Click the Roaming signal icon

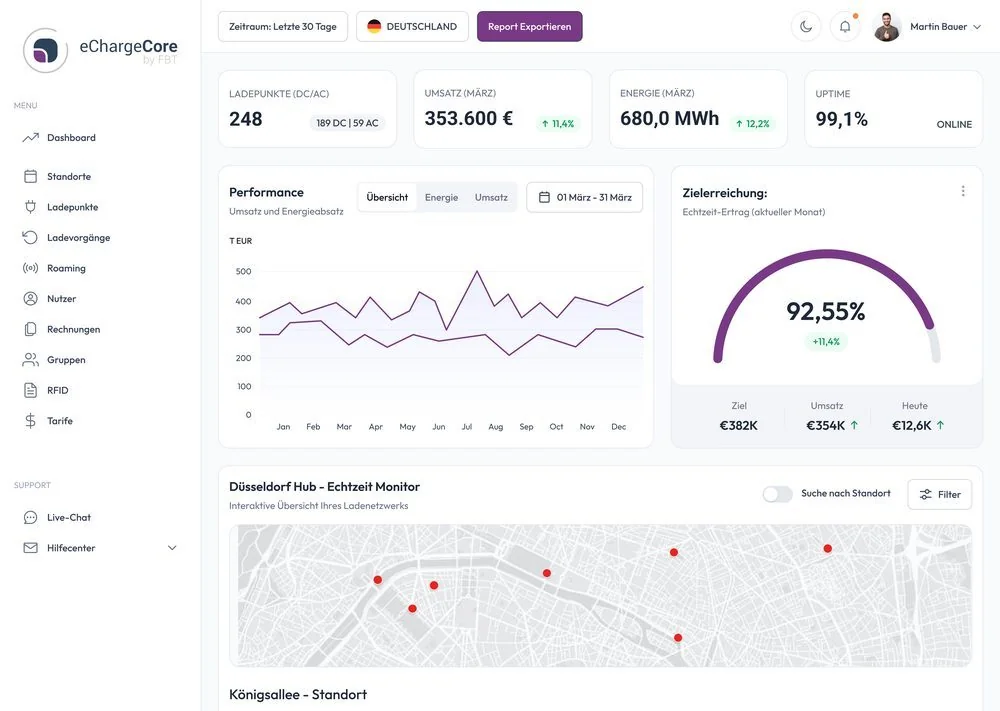31,268
